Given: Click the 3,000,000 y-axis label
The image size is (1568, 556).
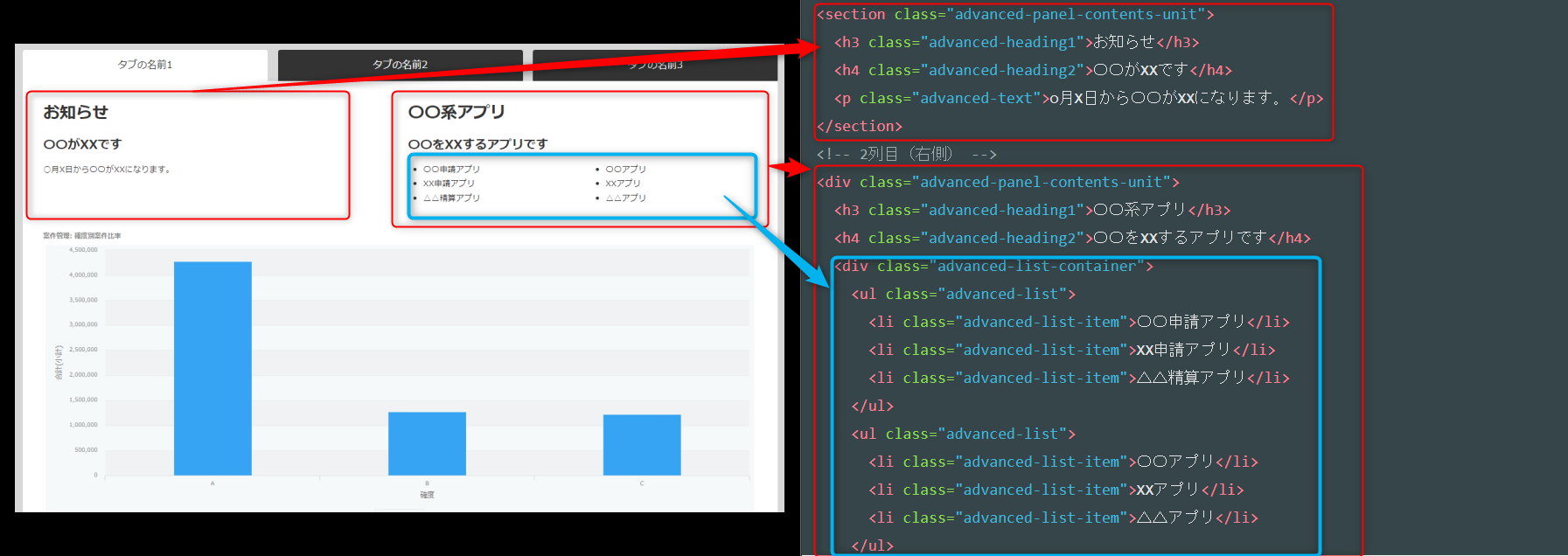Looking at the screenshot, I should point(83,324).
